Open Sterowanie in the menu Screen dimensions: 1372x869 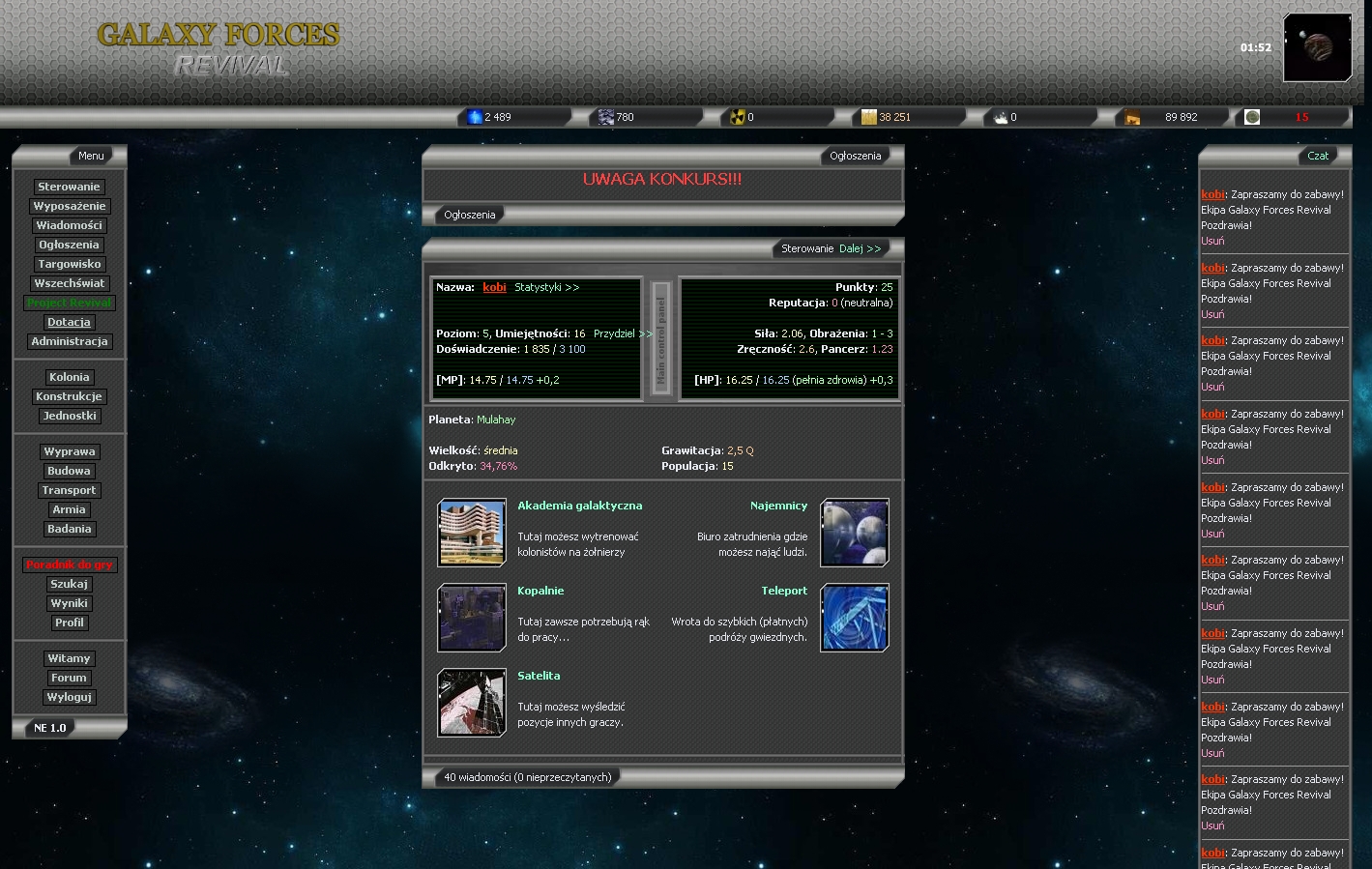pos(69,187)
